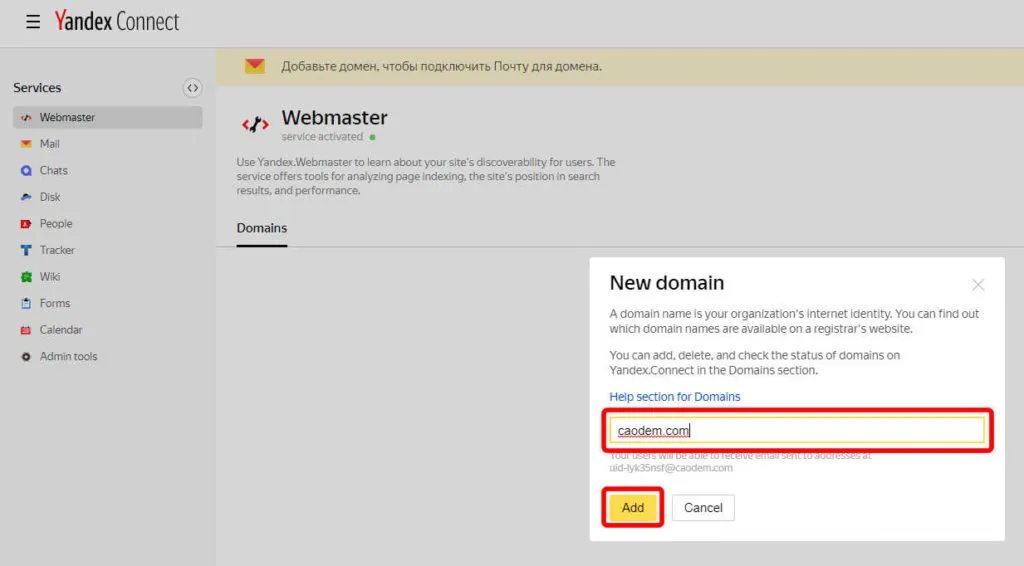The image size is (1024, 566).
Task: Open the People service icon
Action: click(x=27, y=224)
